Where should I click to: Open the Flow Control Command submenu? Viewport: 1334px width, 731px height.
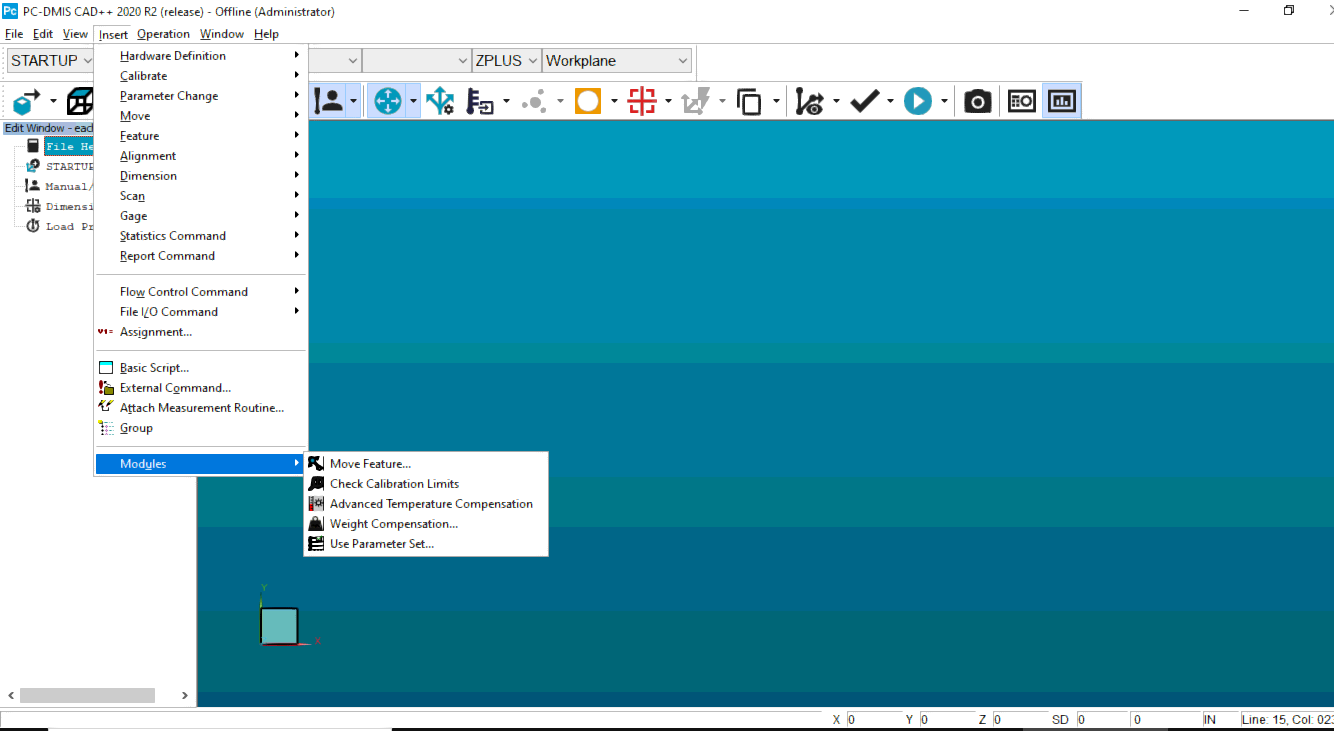coord(200,292)
